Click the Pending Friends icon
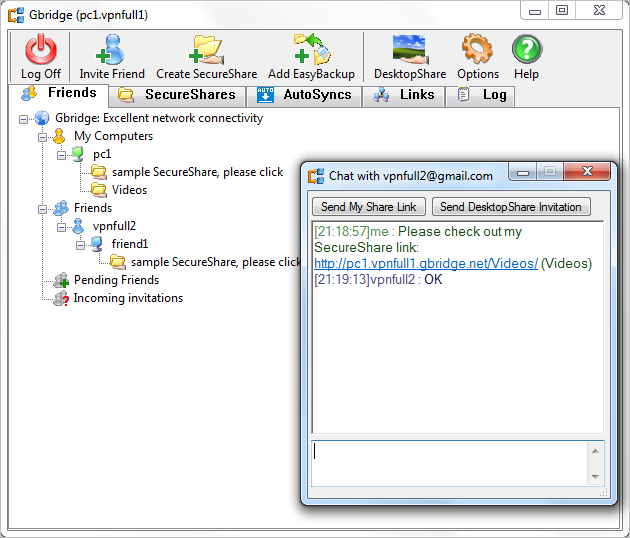This screenshot has height=538, width=630. (61, 280)
